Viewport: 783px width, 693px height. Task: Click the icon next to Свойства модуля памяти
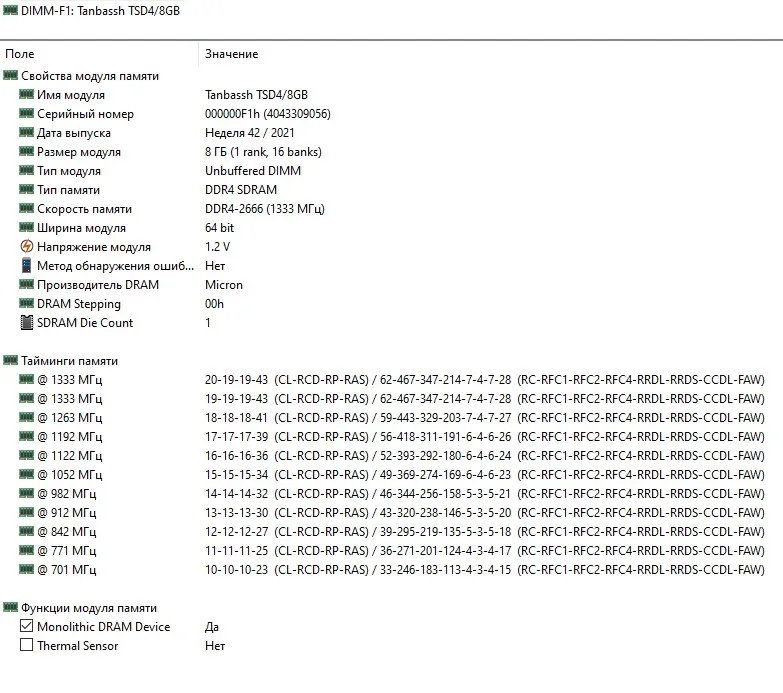click(x=10, y=75)
